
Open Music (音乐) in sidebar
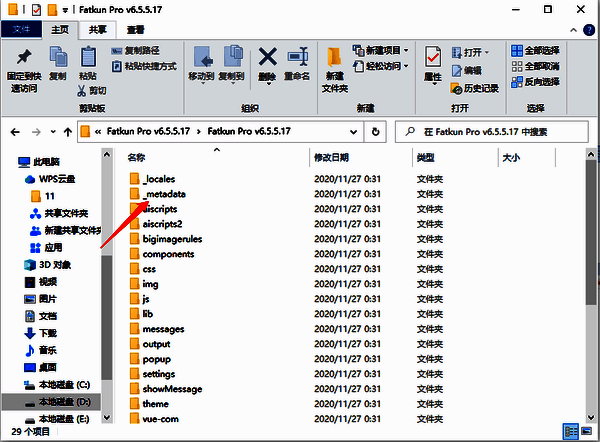pyautogui.click(x=40, y=350)
